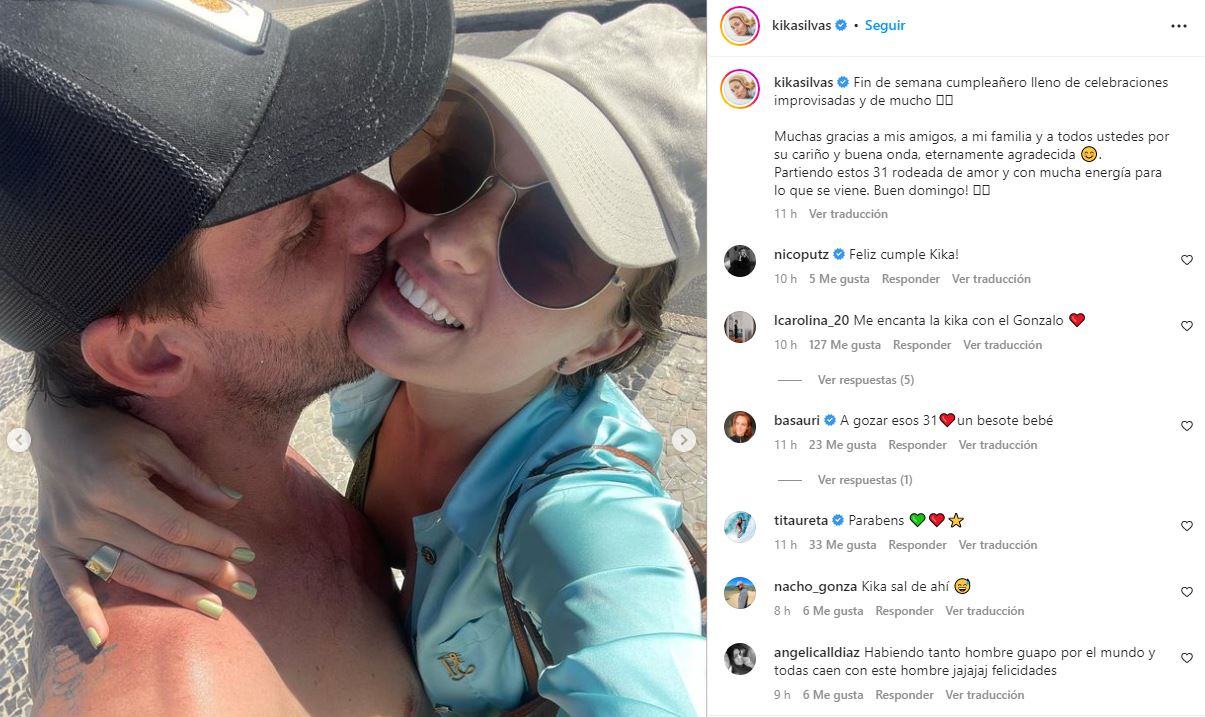
Task: Open kikasilvas profile picture in header
Action: coord(740,26)
